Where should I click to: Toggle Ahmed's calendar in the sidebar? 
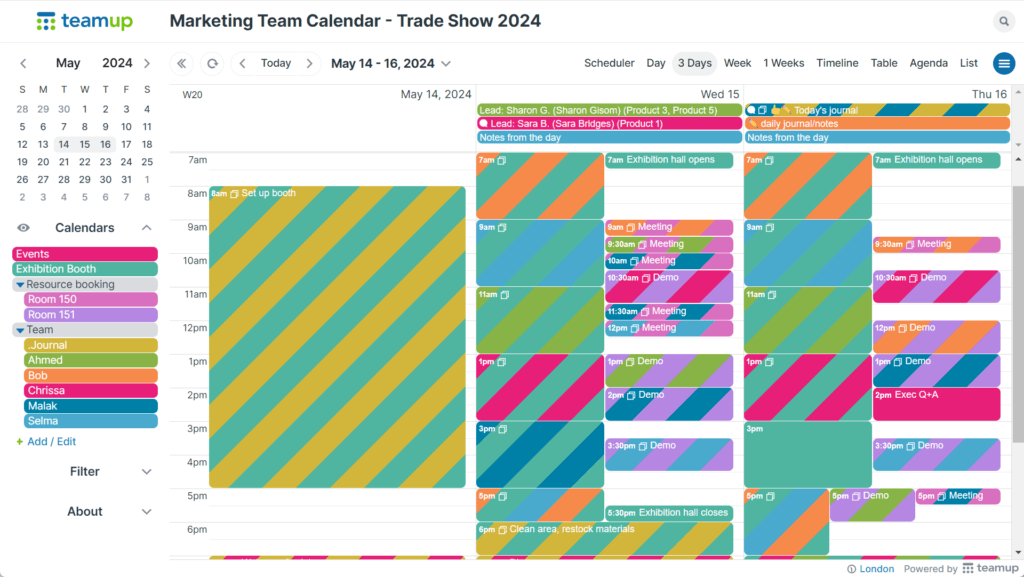click(90, 359)
